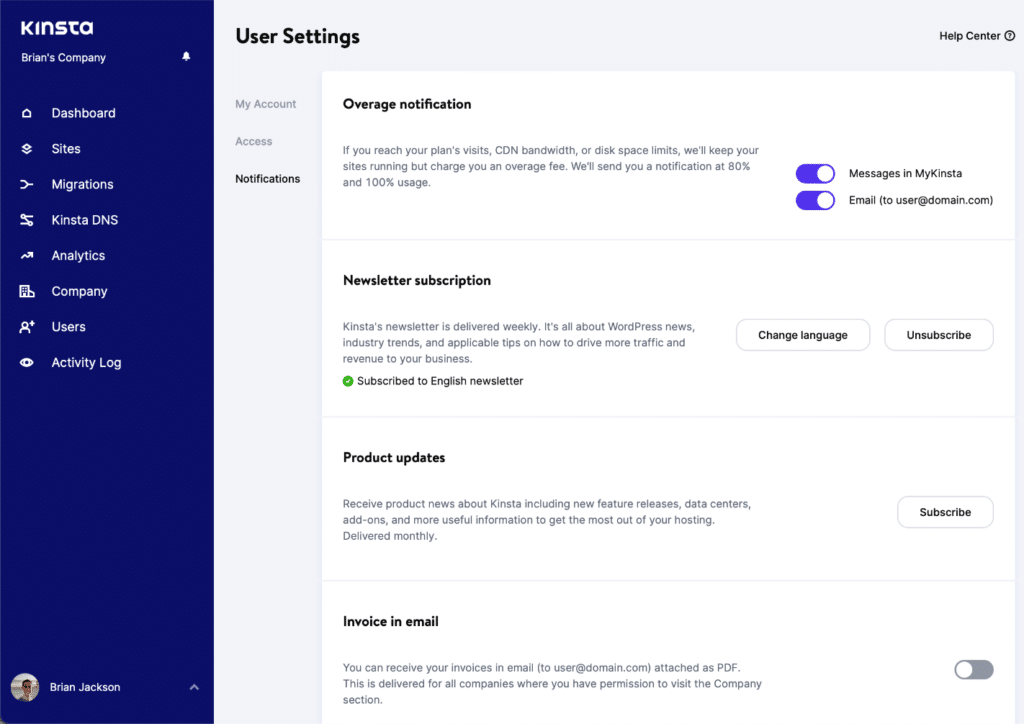
Task: Open notifications bell in the sidebar
Action: click(x=186, y=56)
